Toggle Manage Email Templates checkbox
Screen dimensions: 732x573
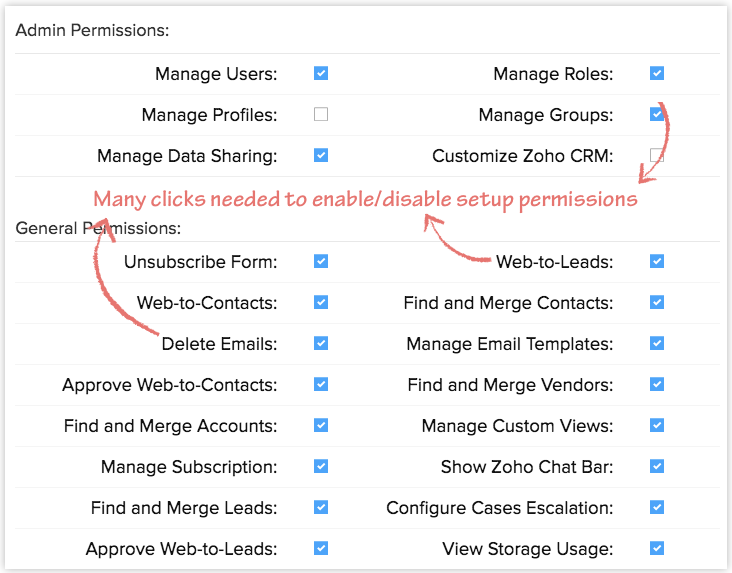point(657,343)
